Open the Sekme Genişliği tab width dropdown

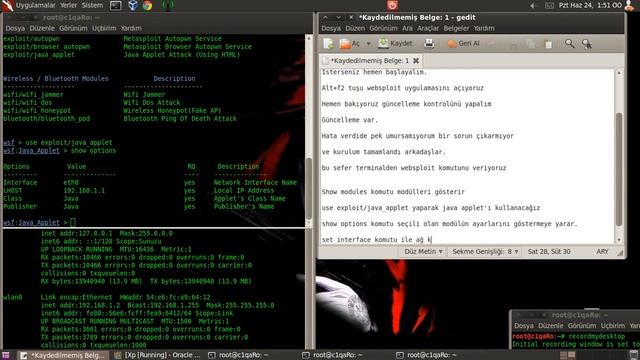click(485, 252)
